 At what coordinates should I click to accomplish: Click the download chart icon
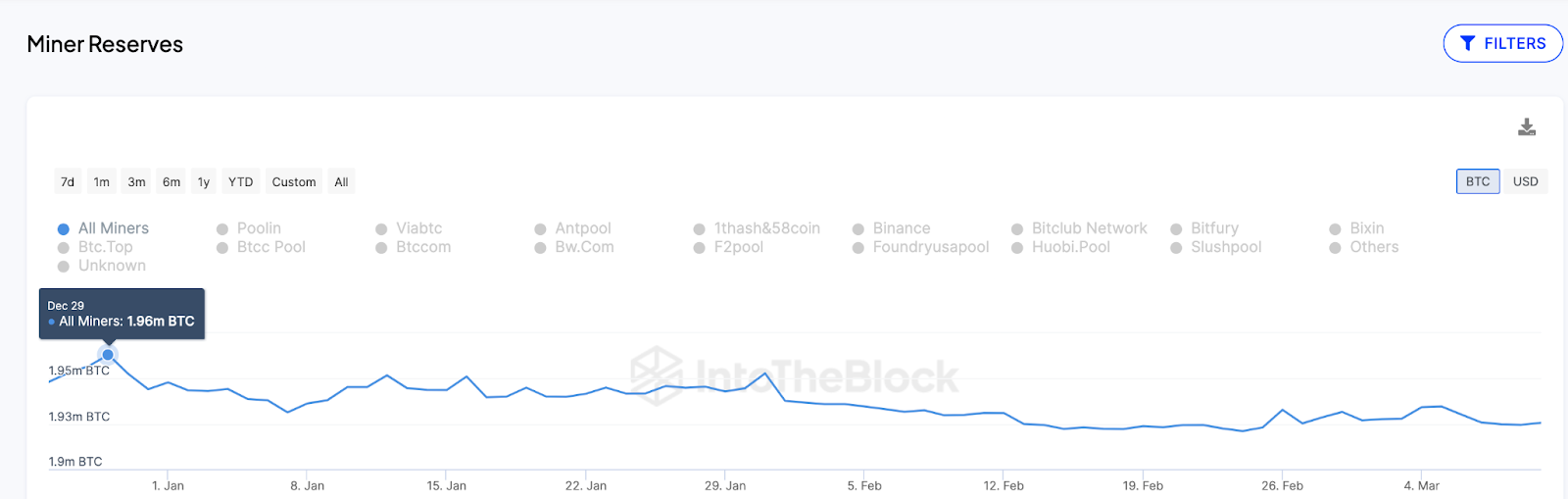click(1526, 127)
